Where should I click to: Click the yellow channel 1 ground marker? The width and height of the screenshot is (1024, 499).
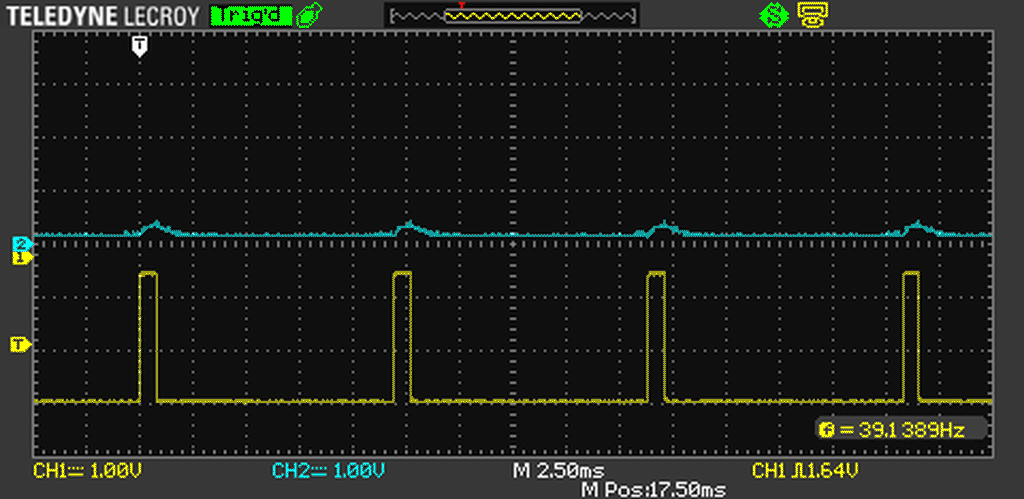[22, 258]
